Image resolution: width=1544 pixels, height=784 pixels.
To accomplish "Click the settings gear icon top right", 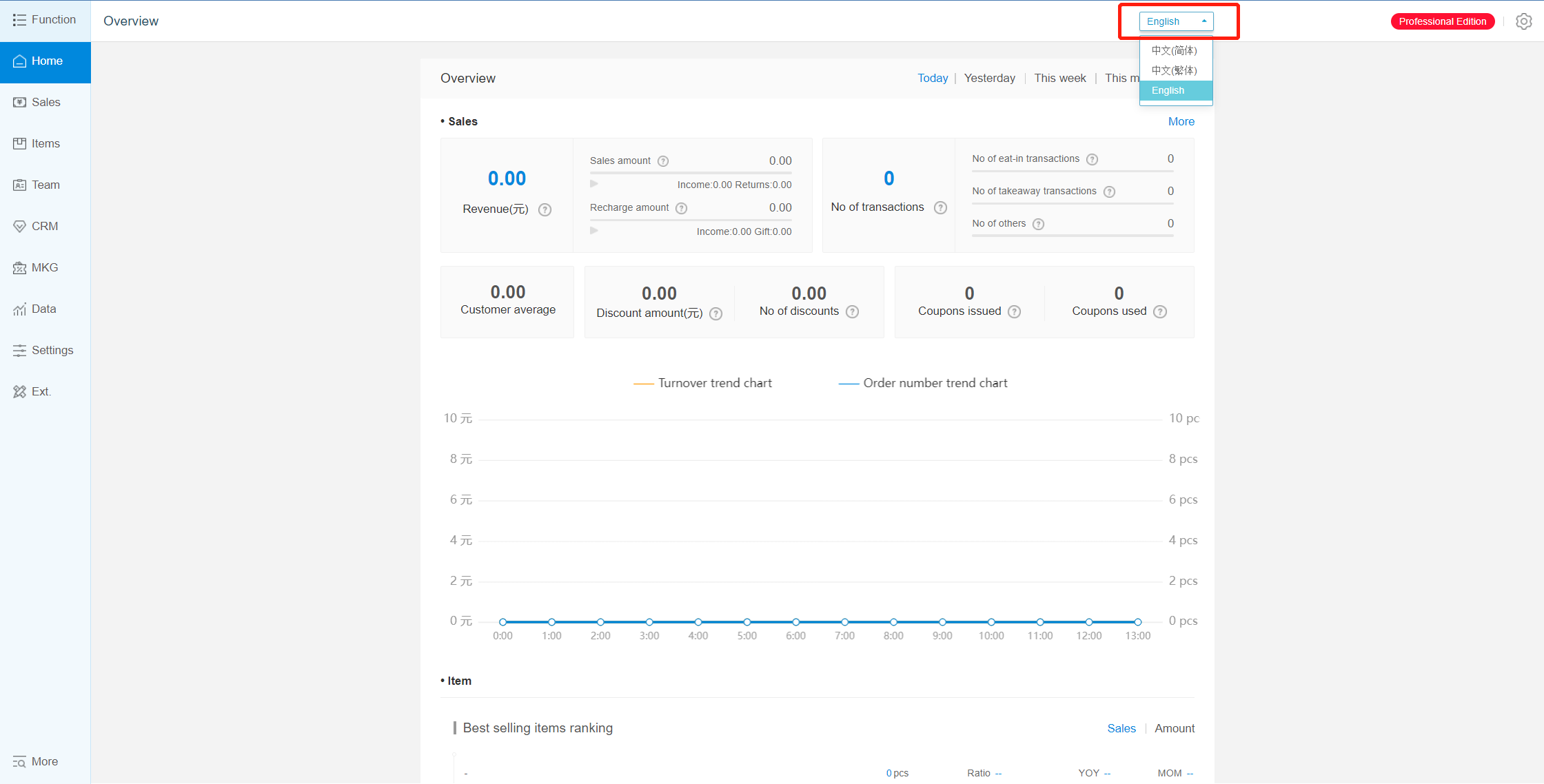I will (1523, 21).
